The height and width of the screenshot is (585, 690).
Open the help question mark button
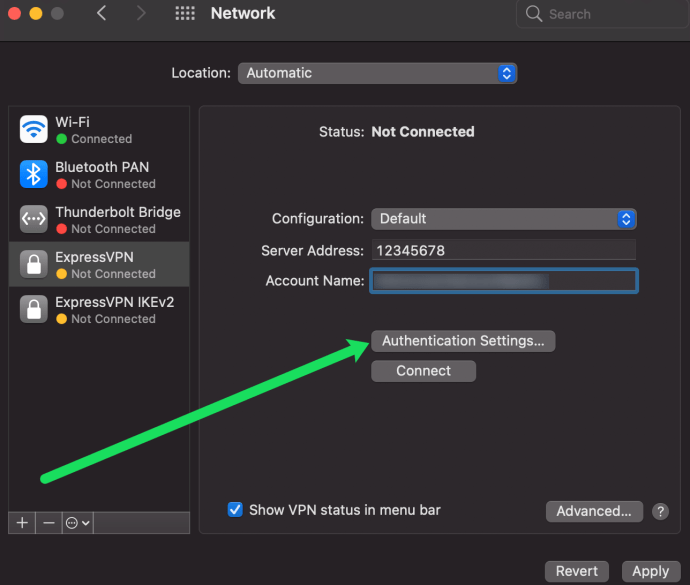tap(660, 511)
